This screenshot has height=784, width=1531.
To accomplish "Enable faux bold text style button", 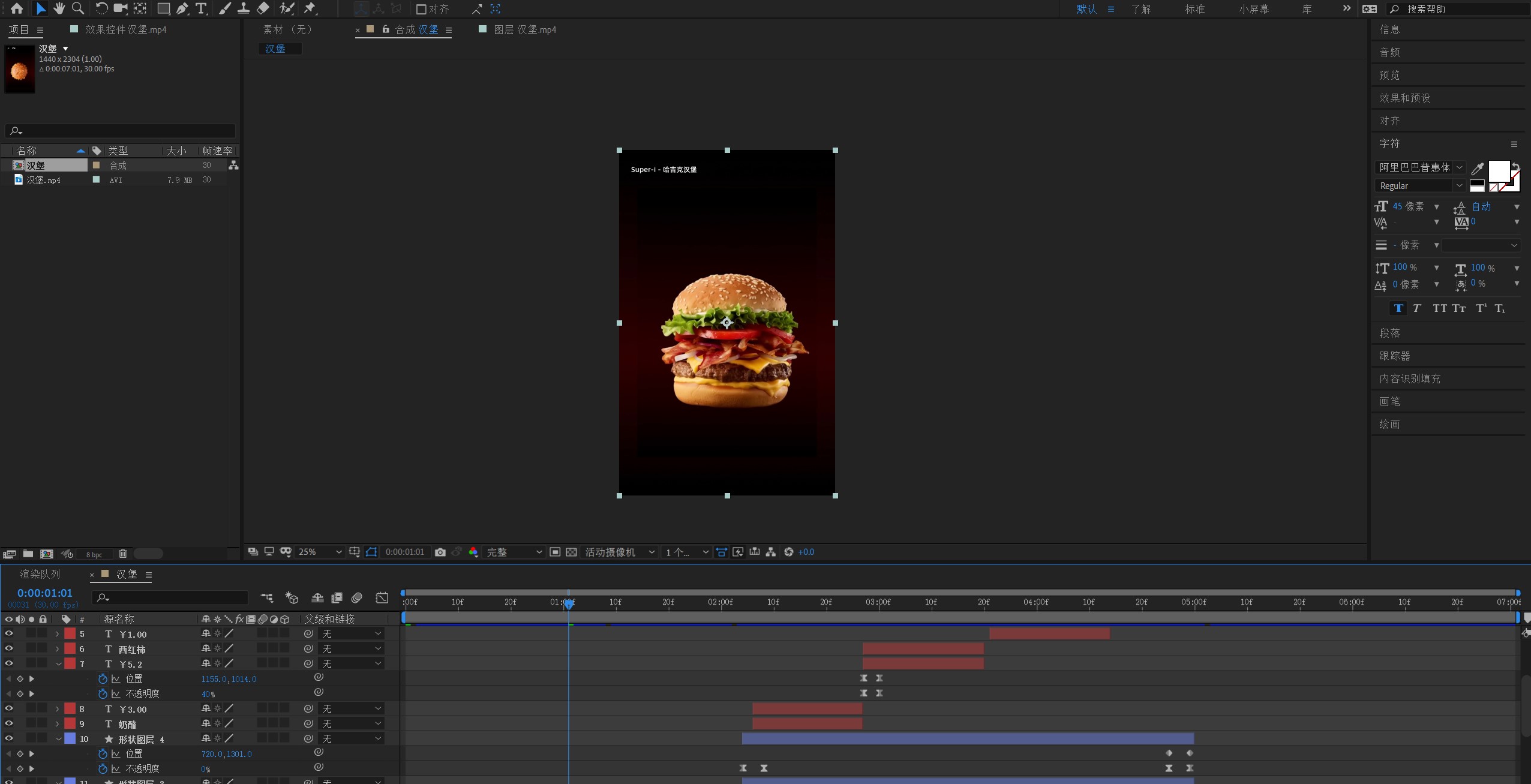I will pyautogui.click(x=1398, y=308).
